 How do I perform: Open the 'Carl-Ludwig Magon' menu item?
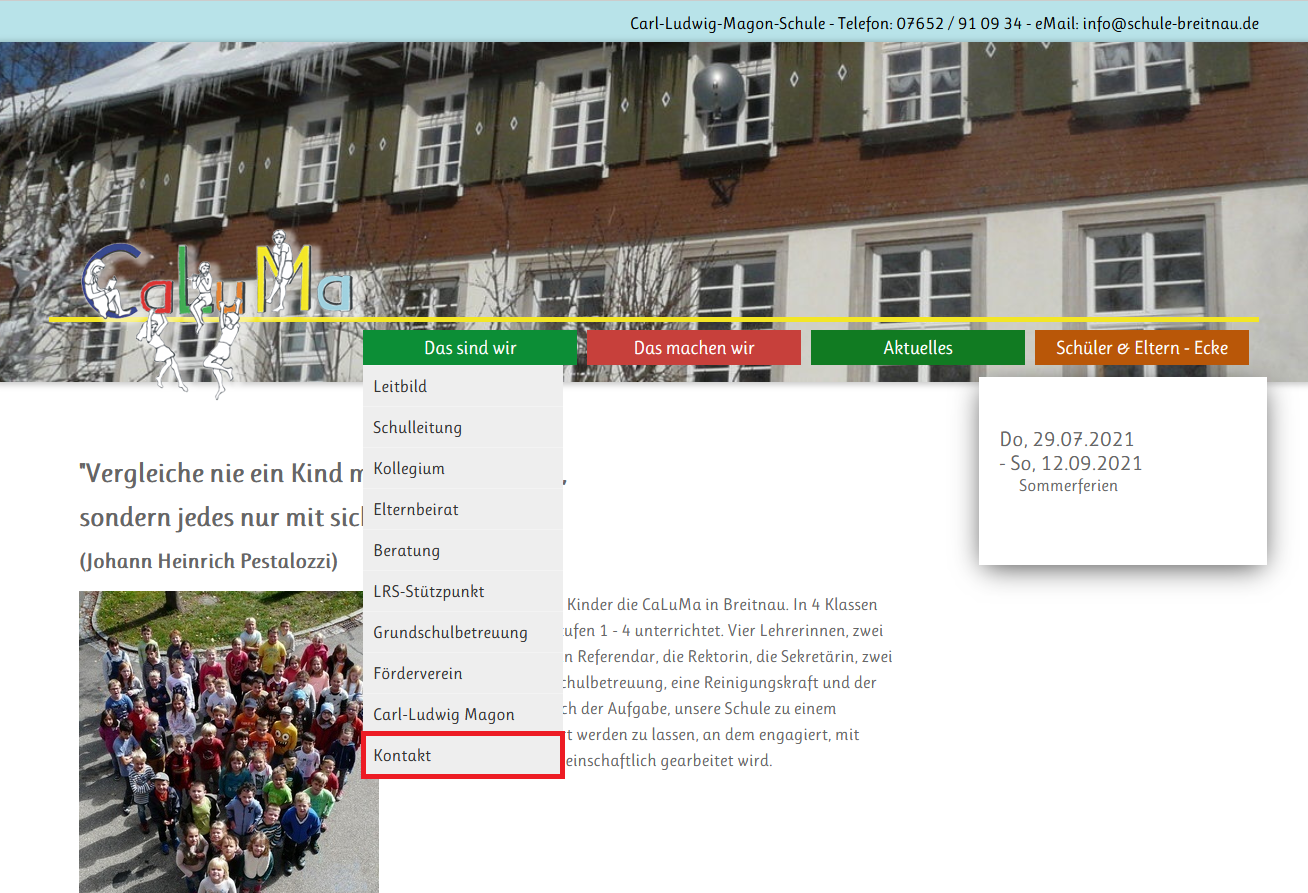[443, 714]
